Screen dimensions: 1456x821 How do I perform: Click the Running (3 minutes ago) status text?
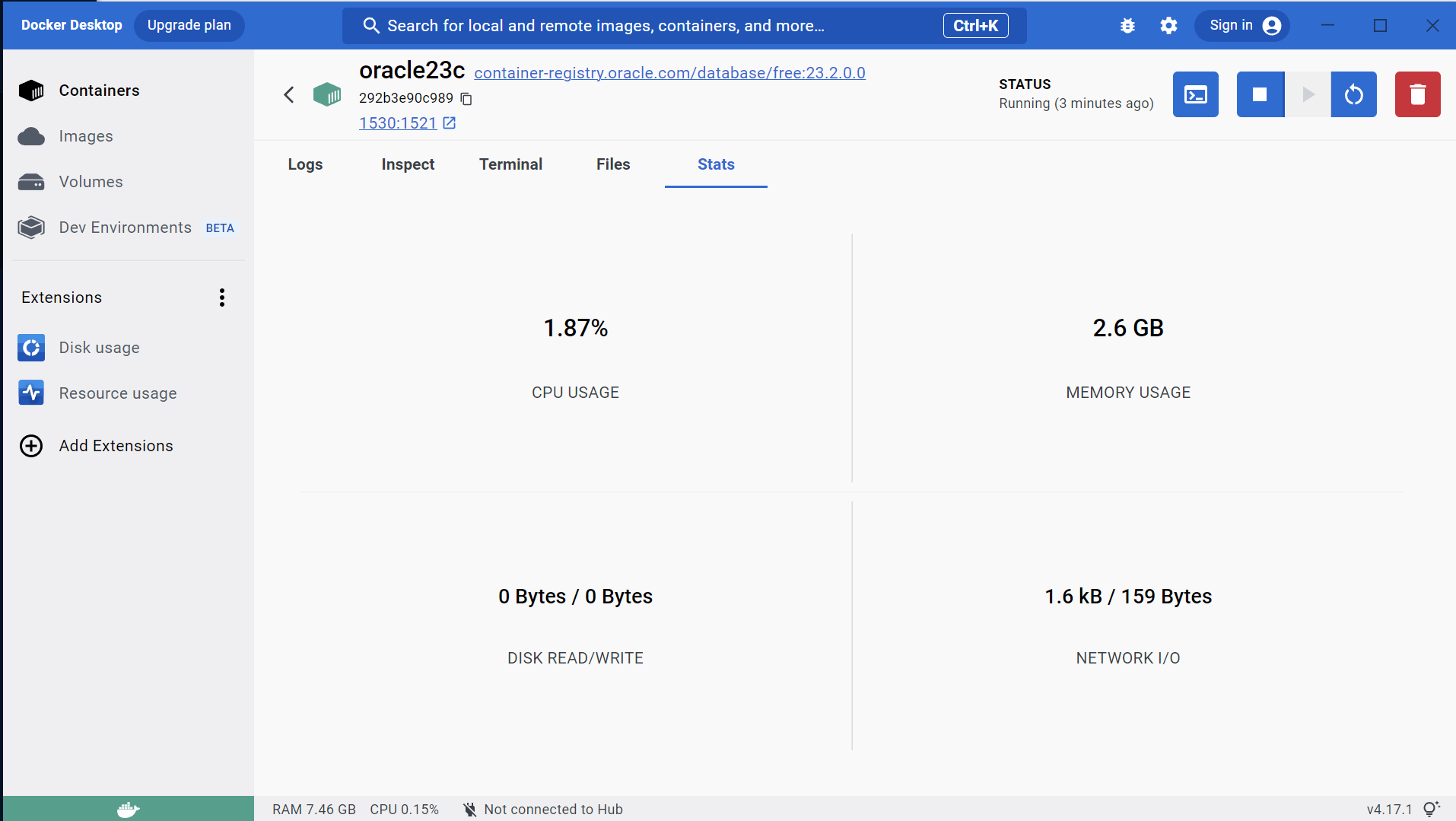(x=1076, y=103)
